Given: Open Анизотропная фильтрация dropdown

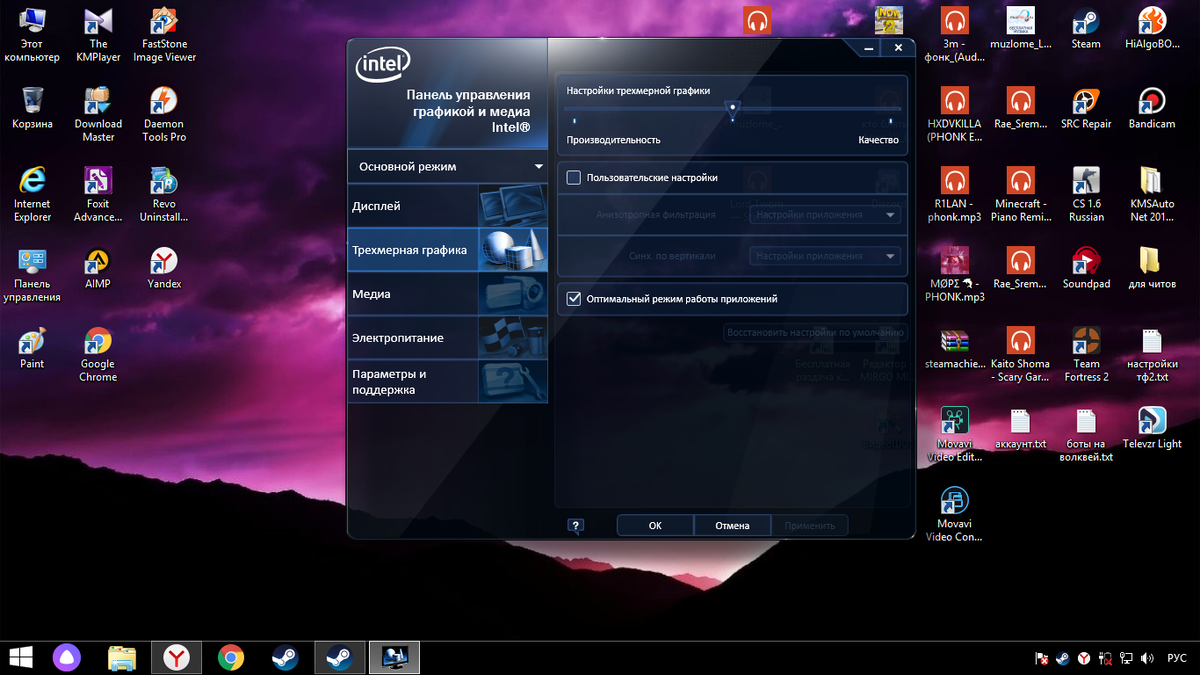Looking at the screenshot, I should coord(825,214).
